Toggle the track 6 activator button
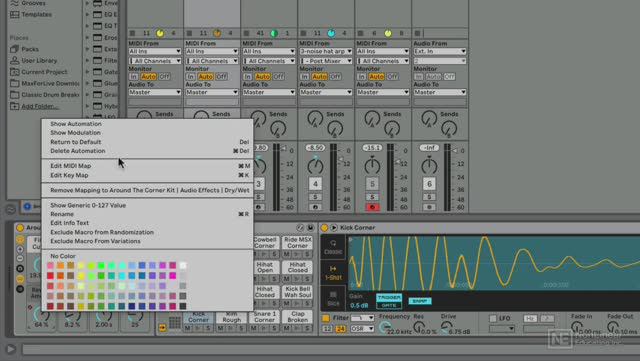Image resolution: width=640 pixels, height=361 pixels. [429, 184]
